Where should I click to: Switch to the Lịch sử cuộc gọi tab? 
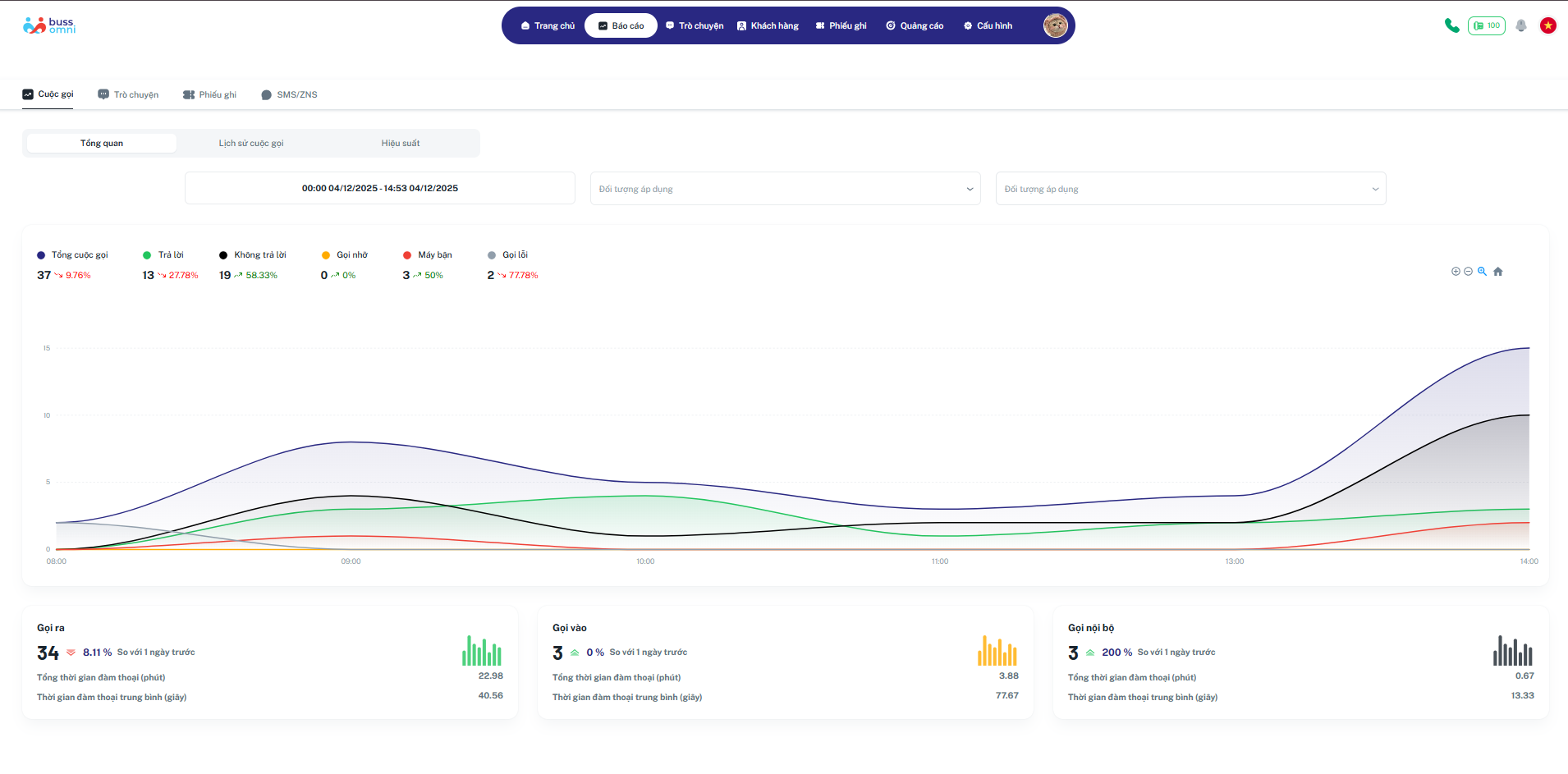251,144
